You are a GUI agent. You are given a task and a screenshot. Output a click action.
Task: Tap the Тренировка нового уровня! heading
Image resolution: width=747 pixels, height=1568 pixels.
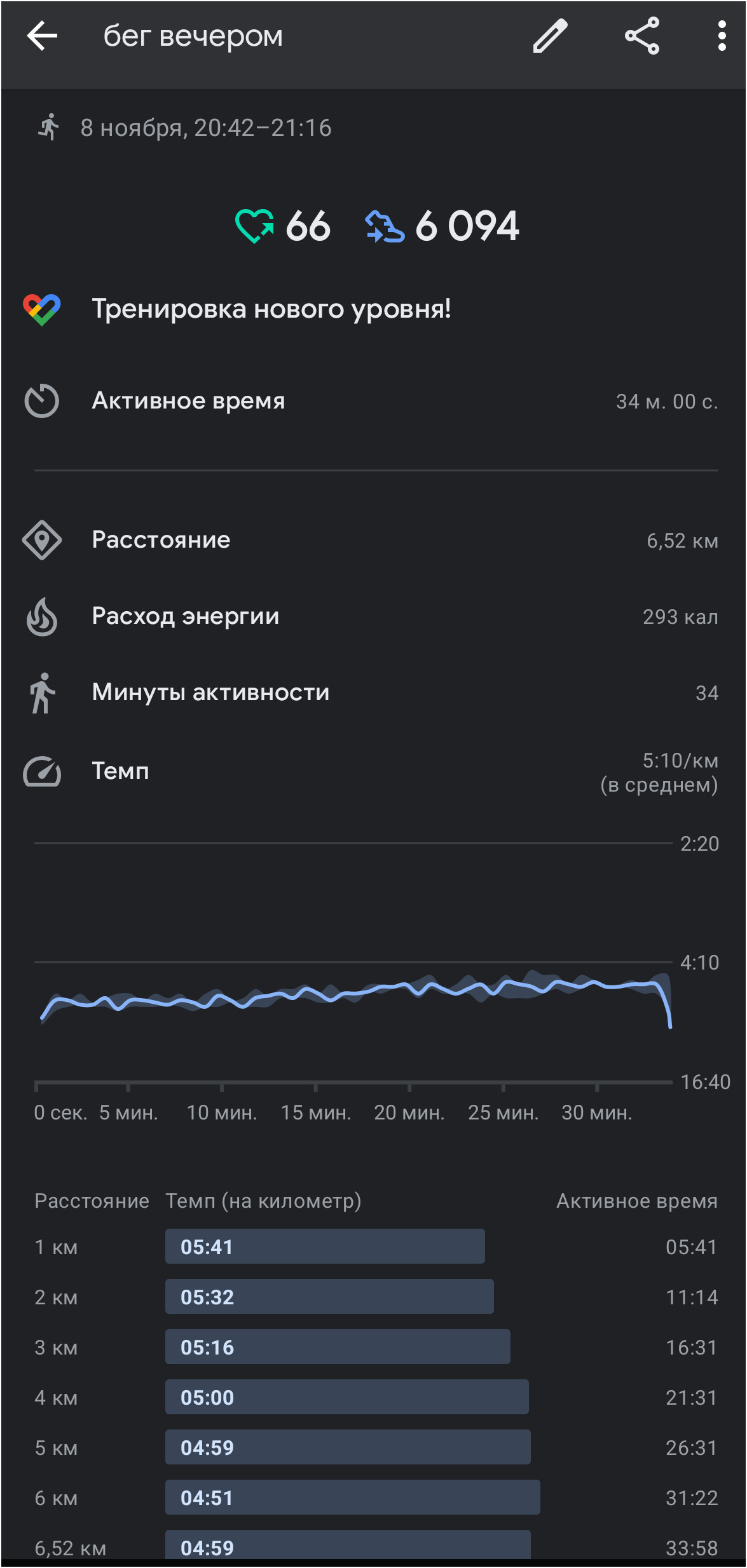pyautogui.click(x=271, y=309)
